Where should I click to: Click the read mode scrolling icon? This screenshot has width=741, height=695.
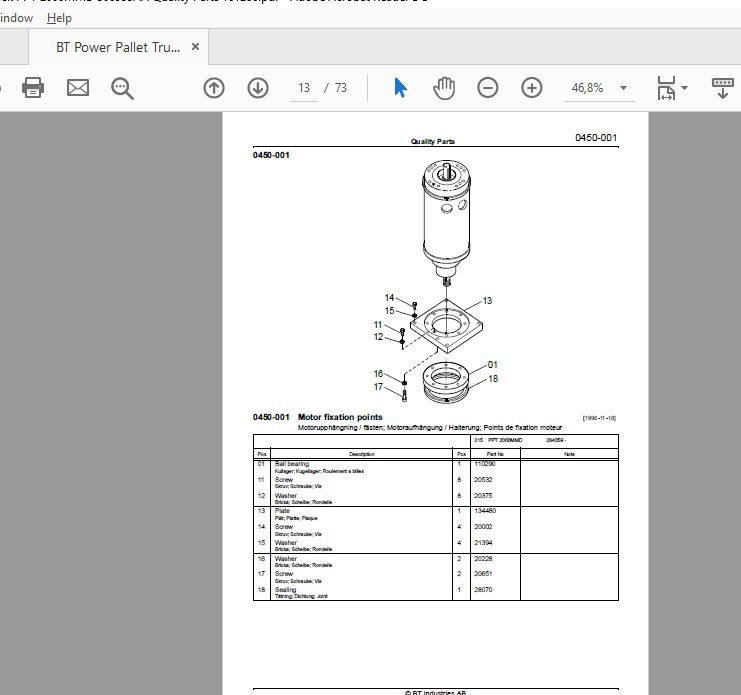point(723,88)
